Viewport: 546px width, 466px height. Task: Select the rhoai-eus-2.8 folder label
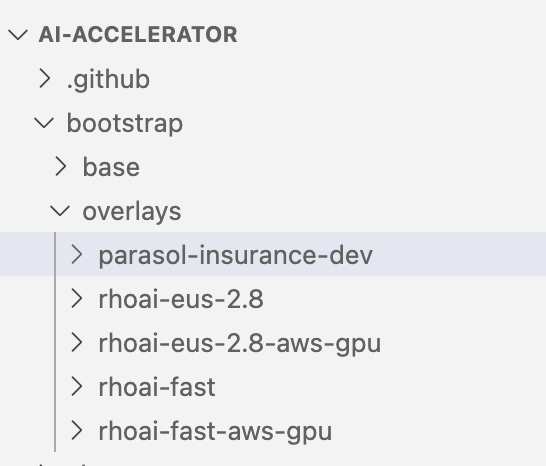(x=181, y=299)
